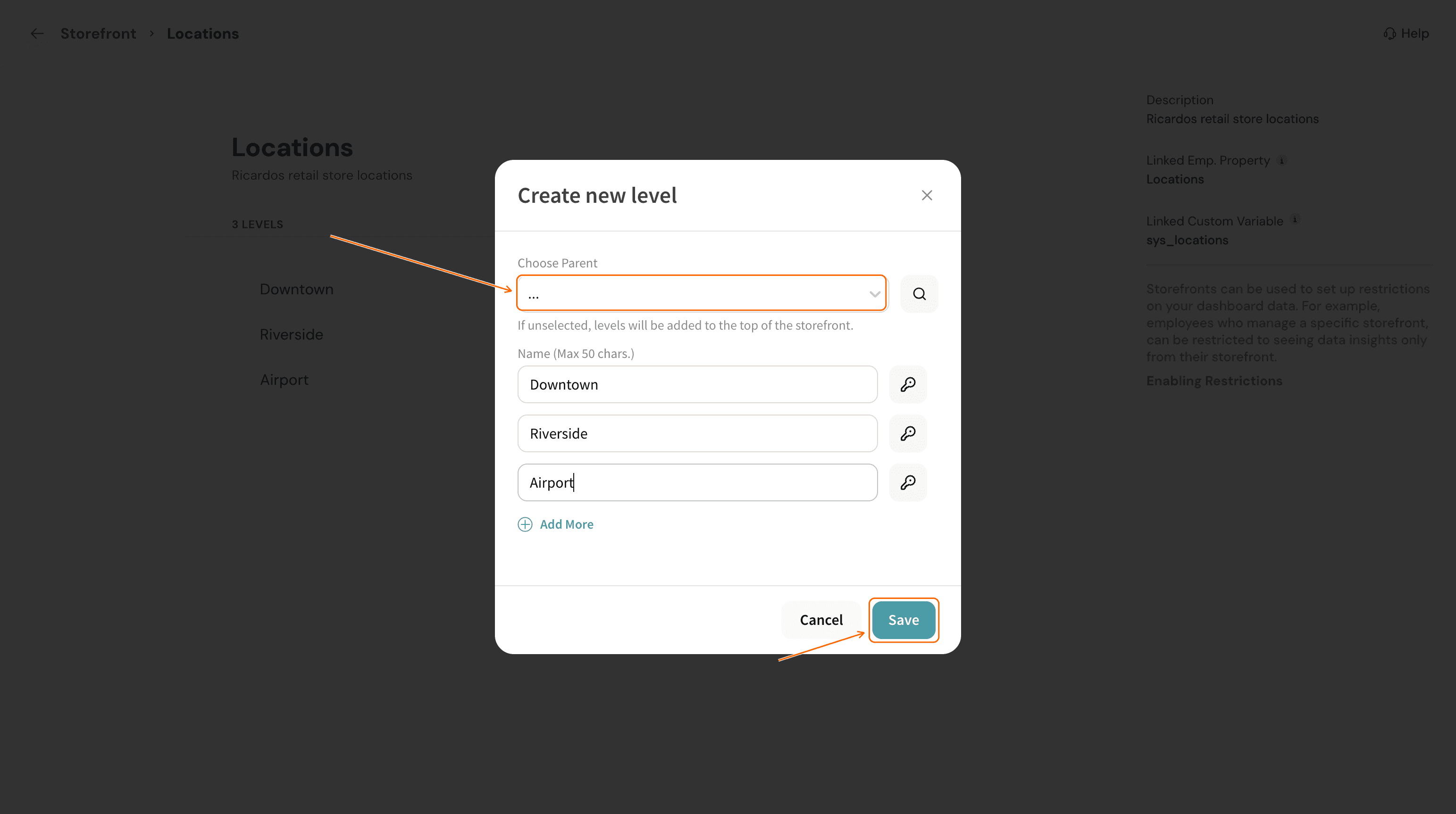Click the Add More link
This screenshot has height=814, width=1456.
(x=566, y=524)
